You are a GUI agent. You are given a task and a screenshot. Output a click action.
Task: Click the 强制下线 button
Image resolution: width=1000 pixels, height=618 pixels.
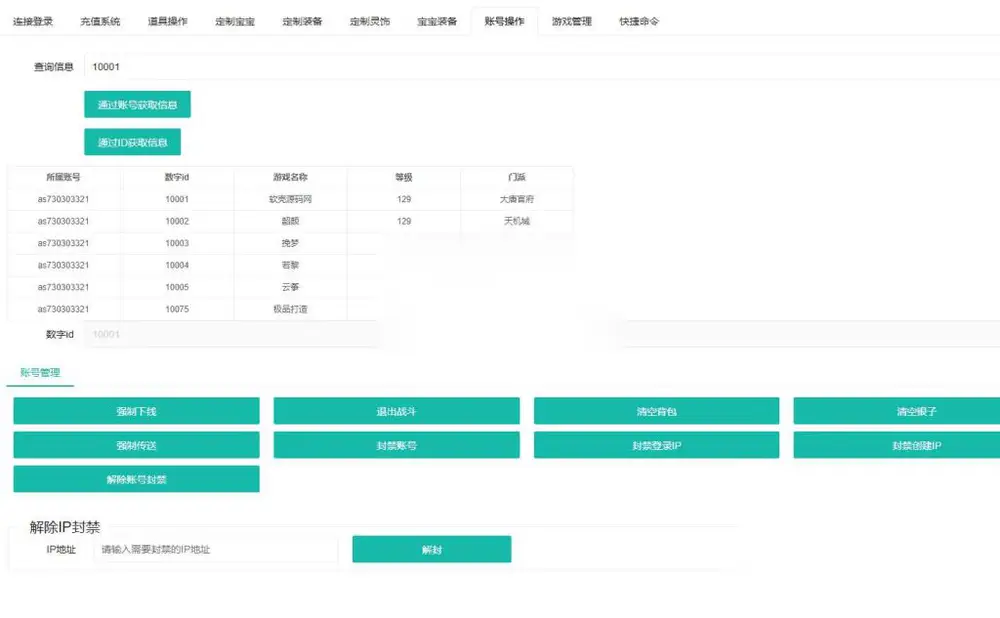tap(136, 411)
